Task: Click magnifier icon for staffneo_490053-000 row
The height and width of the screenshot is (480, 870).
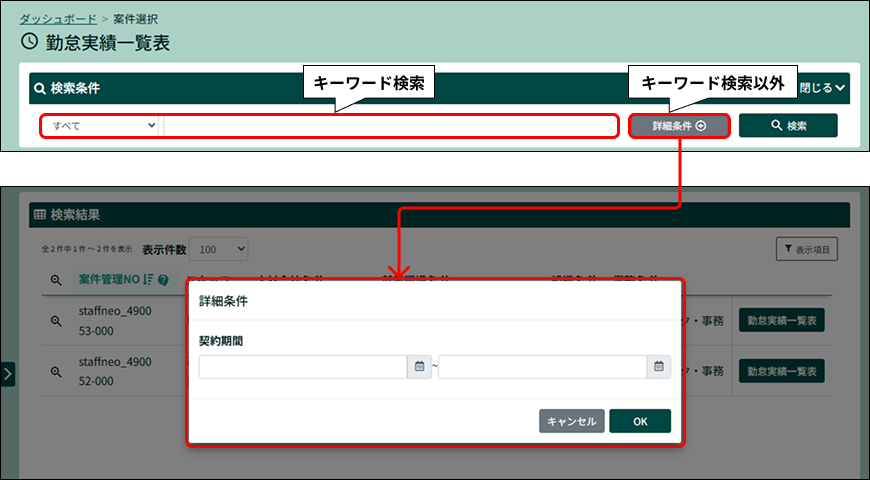Action: point(56,321)
